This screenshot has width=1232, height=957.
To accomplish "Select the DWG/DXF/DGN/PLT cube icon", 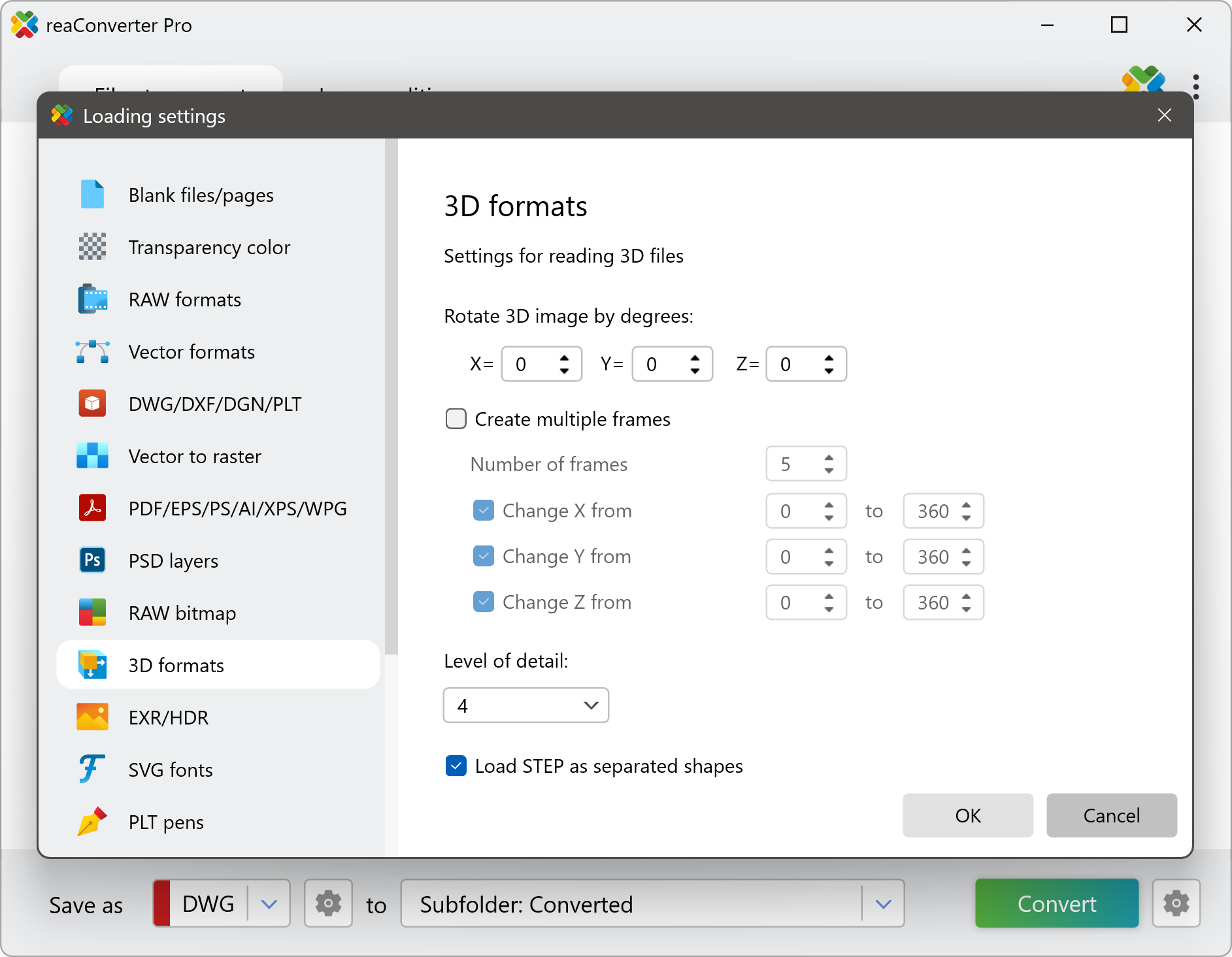I will [x=92, y=404].
